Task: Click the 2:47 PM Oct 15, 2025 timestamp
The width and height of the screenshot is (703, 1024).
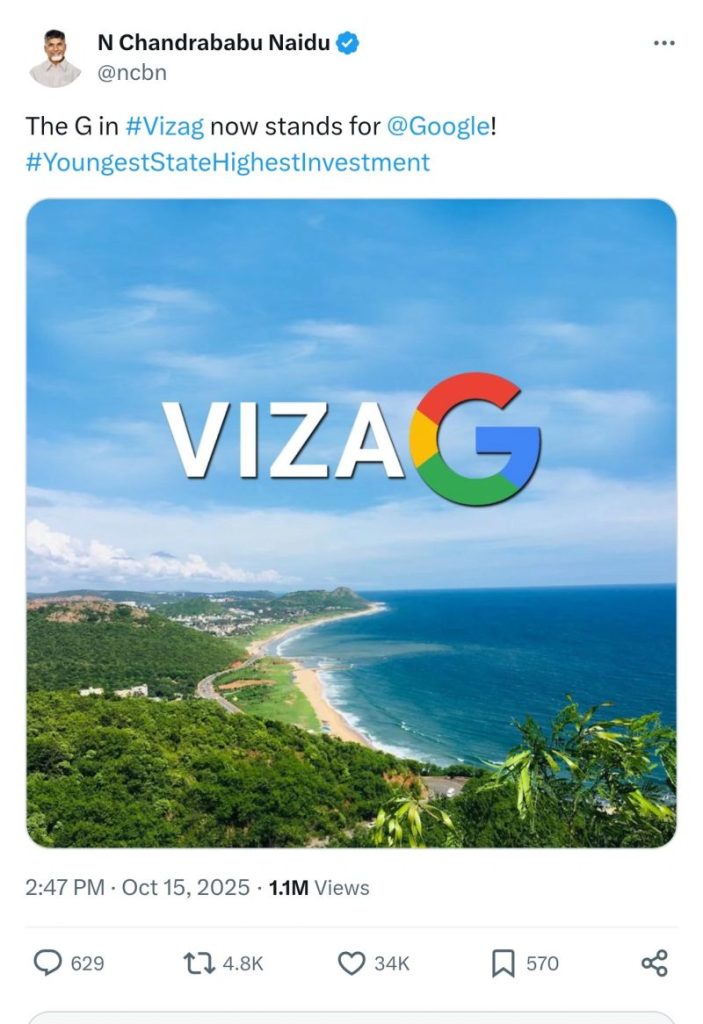Action: pyautogui.click(x=137, y=888)
